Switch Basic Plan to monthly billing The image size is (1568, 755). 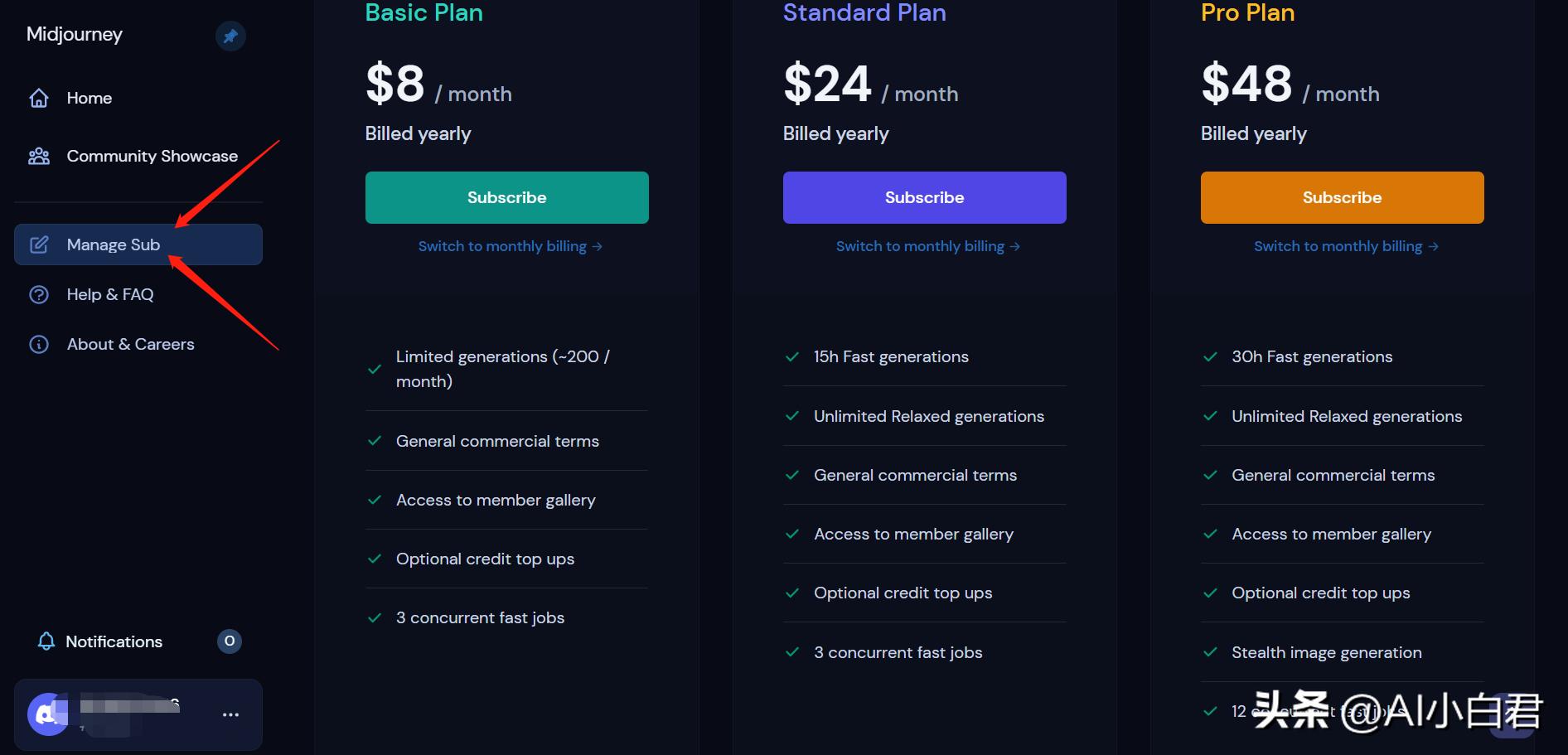[x=510, y=246]
